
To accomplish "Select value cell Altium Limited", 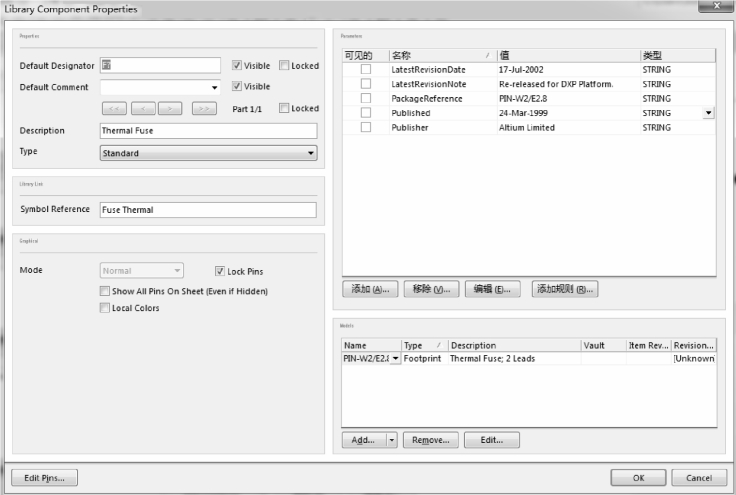I will [569, 128].
